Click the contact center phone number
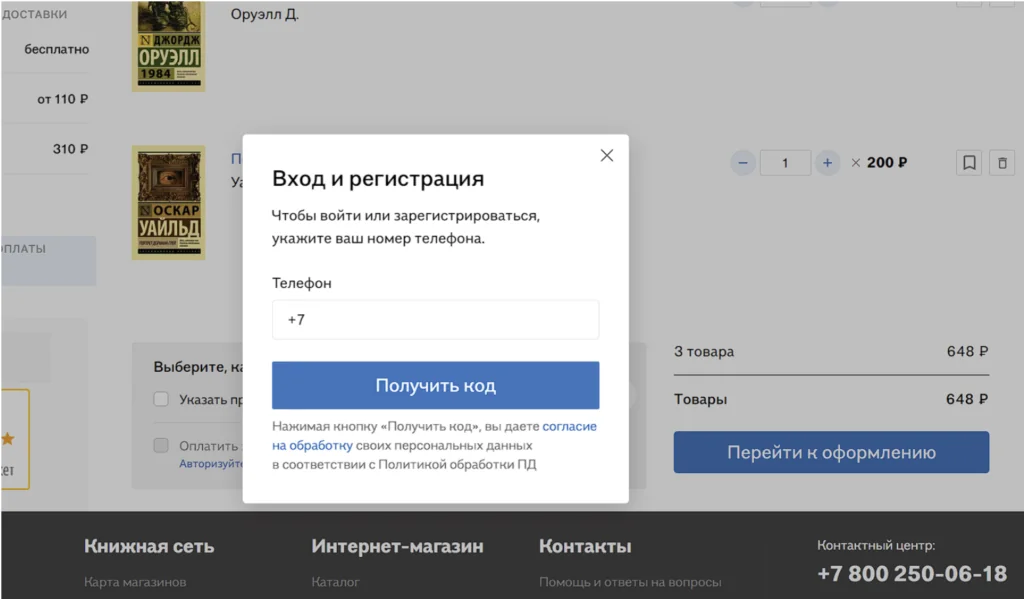This screenshot has width=1024, height=599. 911,574
